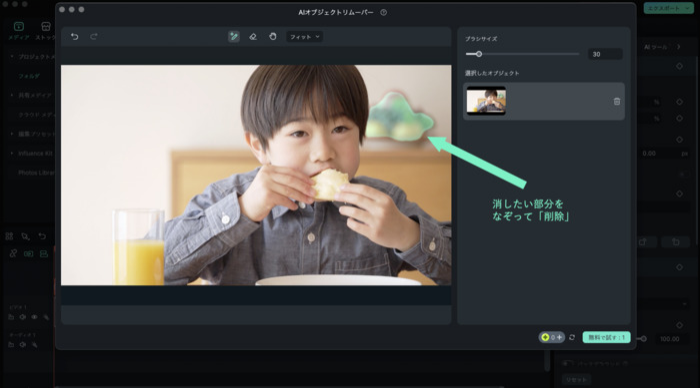Mute audio track 1 with speaker icon
The image size is (700, 388).
pos(22,344)
